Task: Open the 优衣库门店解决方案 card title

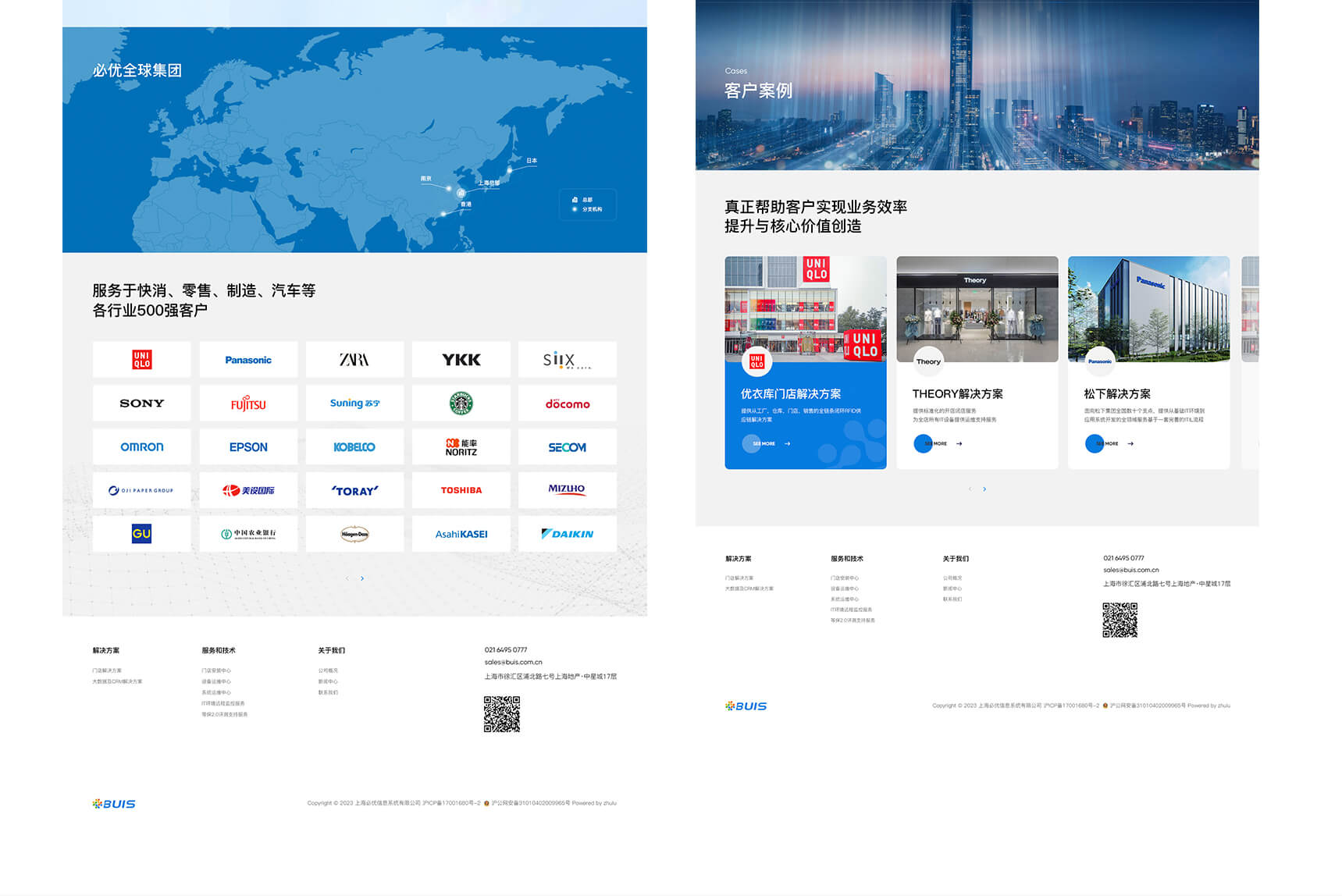Action: (791, 394)
